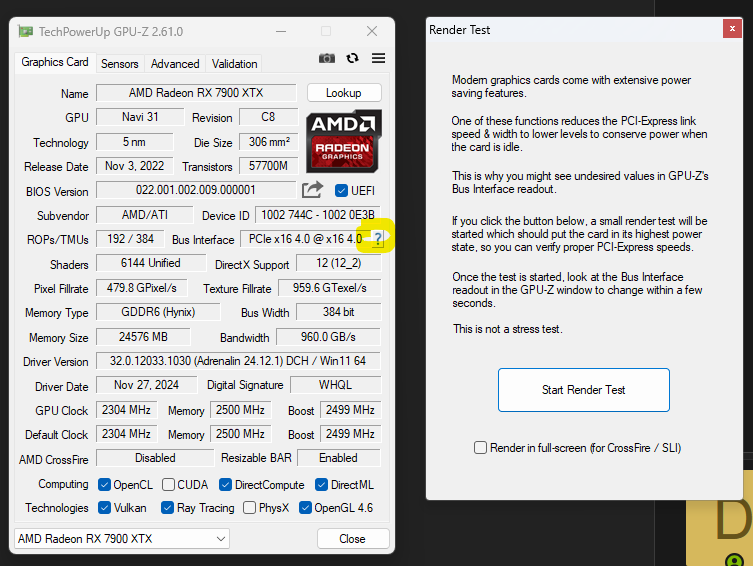Click the GPU field Navi 31
753x566 pixels.
tap(140, 117)
